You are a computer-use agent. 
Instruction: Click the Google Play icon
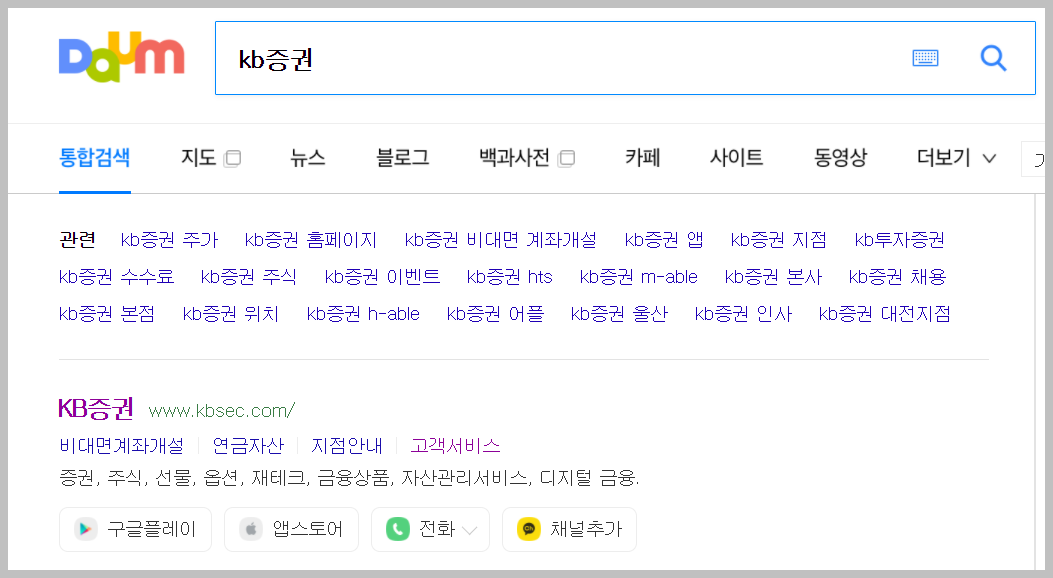click(x=85, y=529)
